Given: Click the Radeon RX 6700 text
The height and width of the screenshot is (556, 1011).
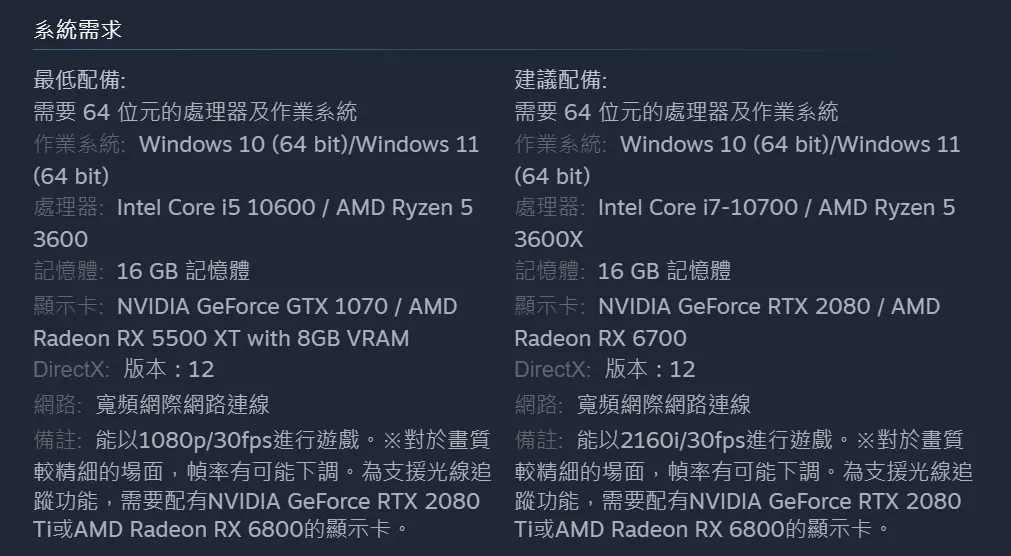Looking at the screenshot, I should [x=601, y=338].
